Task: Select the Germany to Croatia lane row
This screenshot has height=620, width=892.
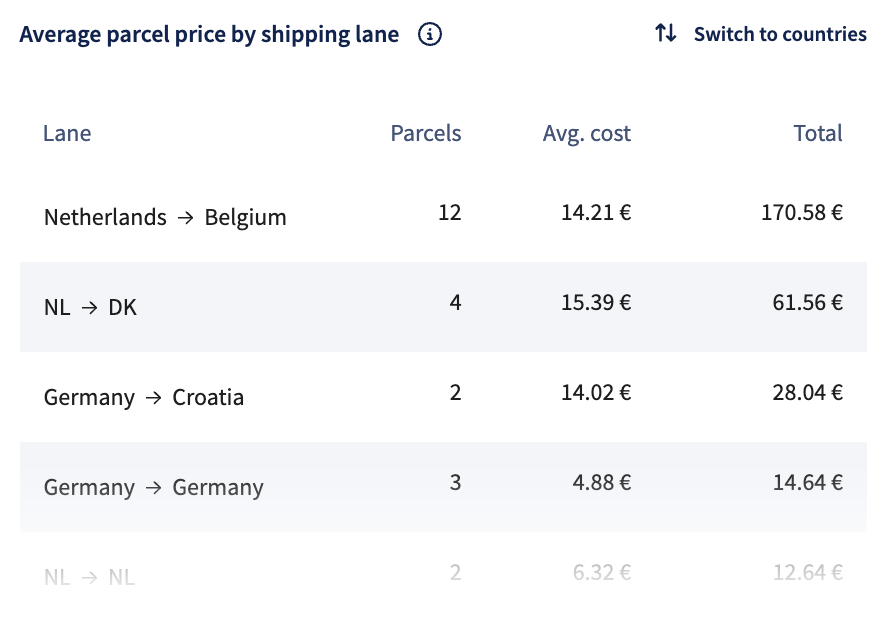Action: tap(443, 397)
